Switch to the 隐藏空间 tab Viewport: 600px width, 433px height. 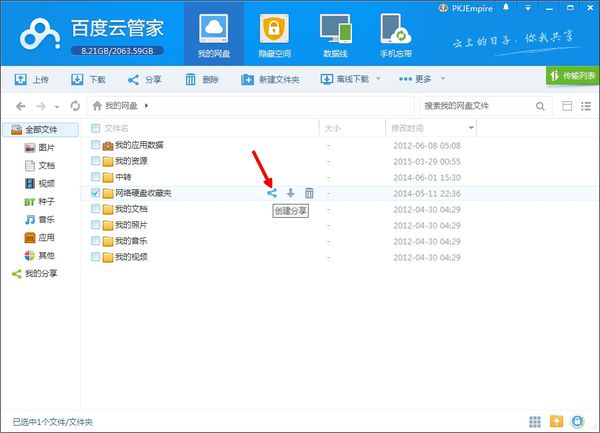[274, 34]
